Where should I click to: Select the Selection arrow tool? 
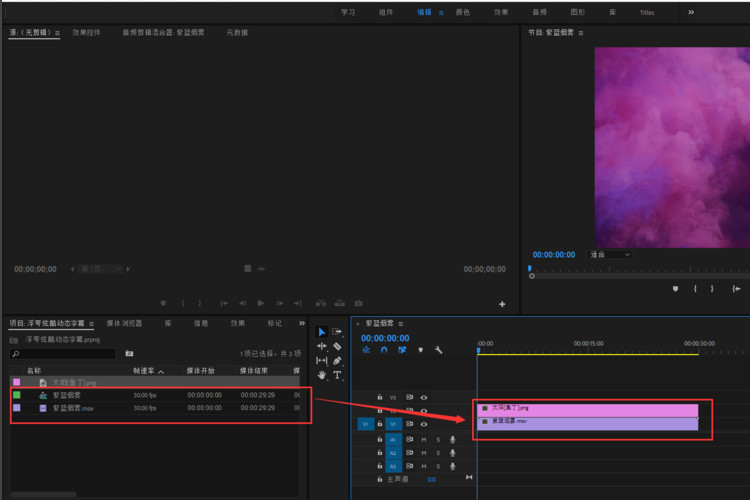point(321,332)
